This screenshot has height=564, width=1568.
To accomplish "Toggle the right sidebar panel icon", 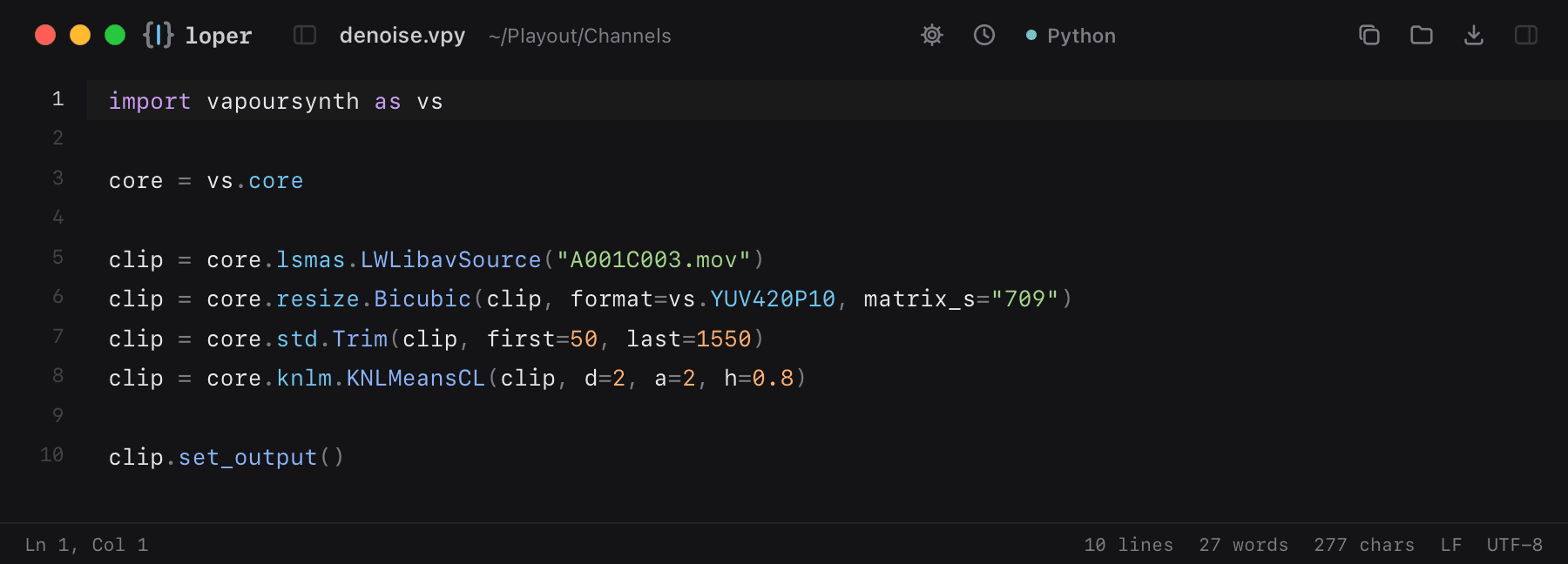I will [1526, 35].
